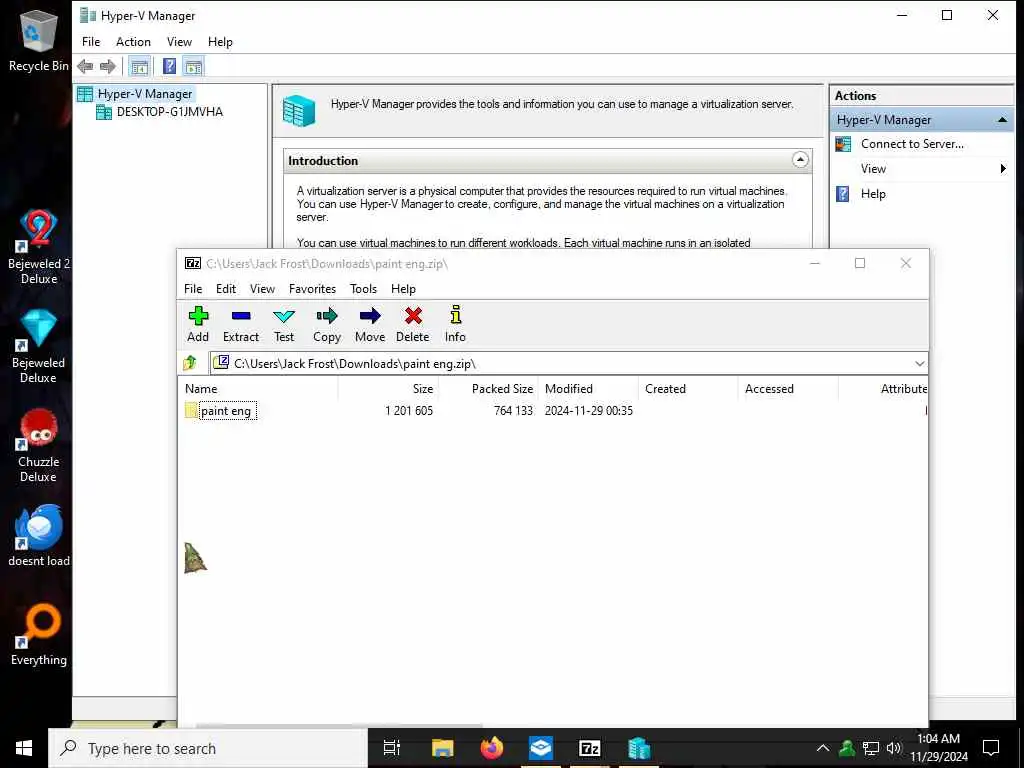The image size is (1024, 768).
Task: Open Hyper-V Manager View menu
Action: pyautogui.click(x=179, y=42)
